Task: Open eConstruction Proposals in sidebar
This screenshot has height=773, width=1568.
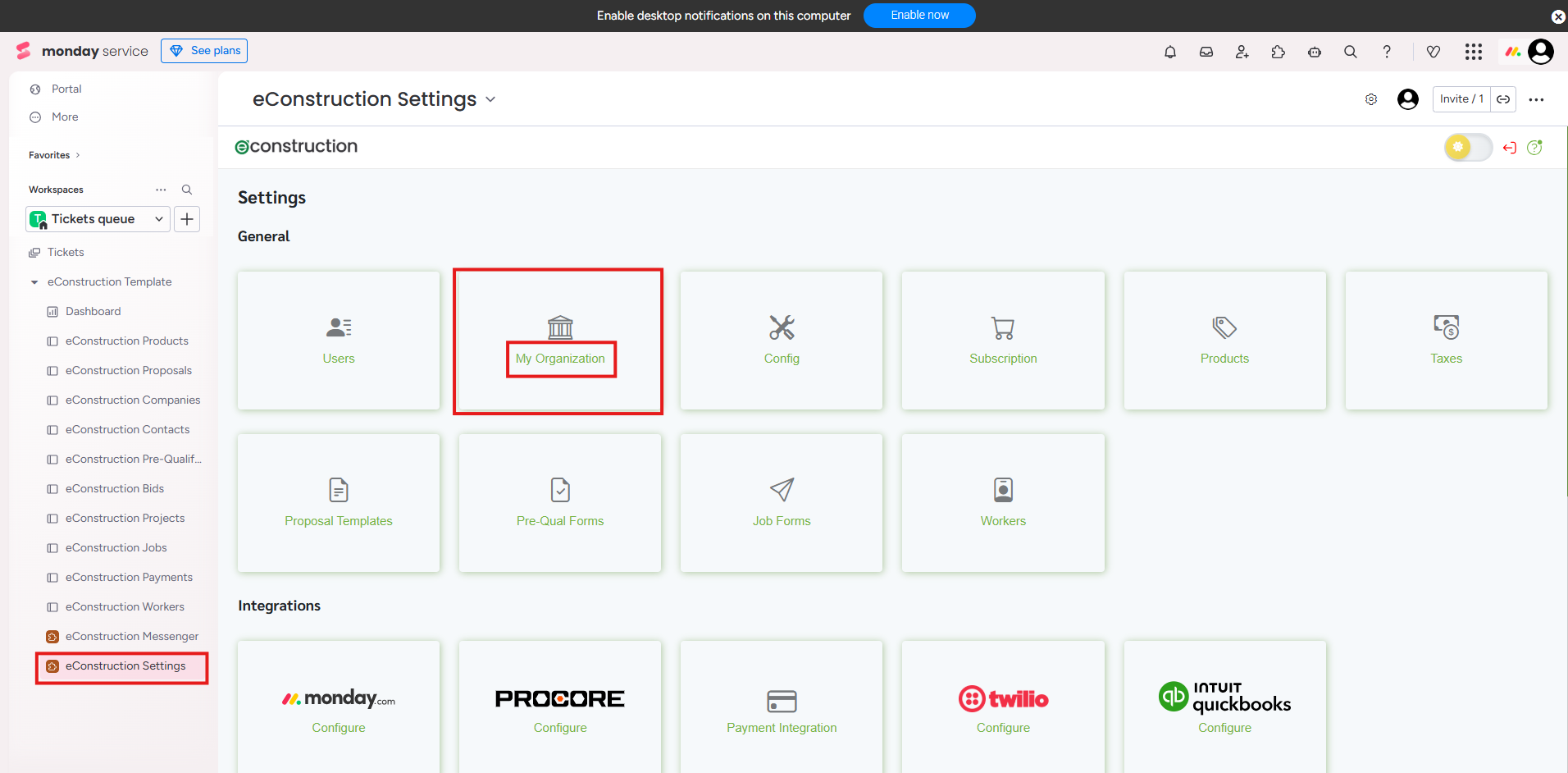Action: 128,371
